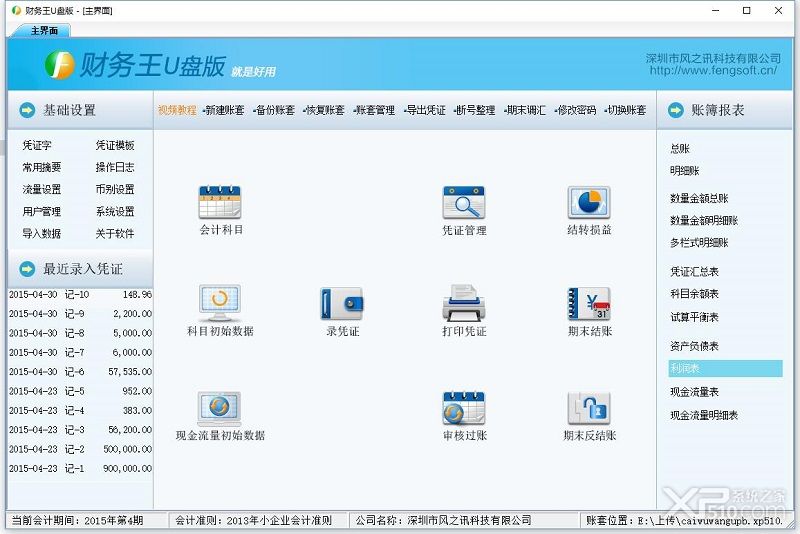The image size is (800, 534).
Task: Select voucher row 记-9 amount 2,200.00
Action: 80,314
